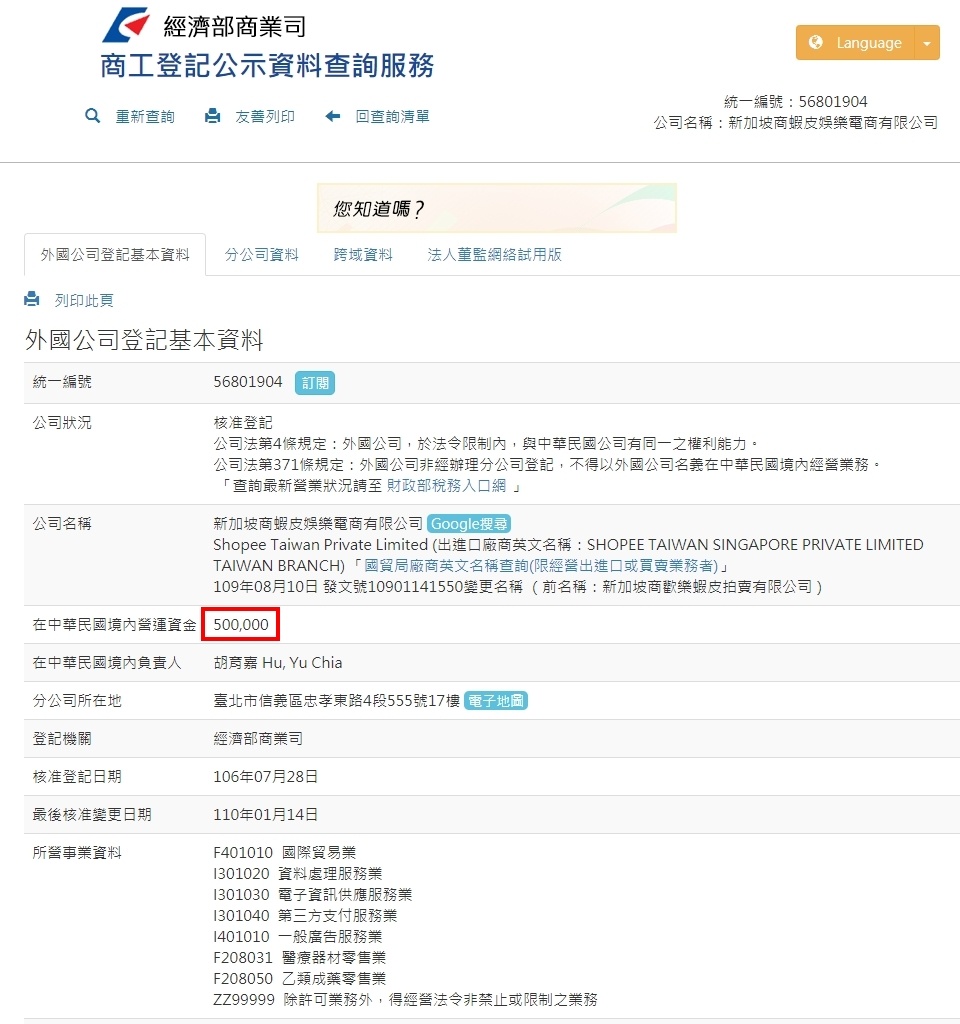Click the business item I401010 一般廣告服務業

click(x=298, y=936)
